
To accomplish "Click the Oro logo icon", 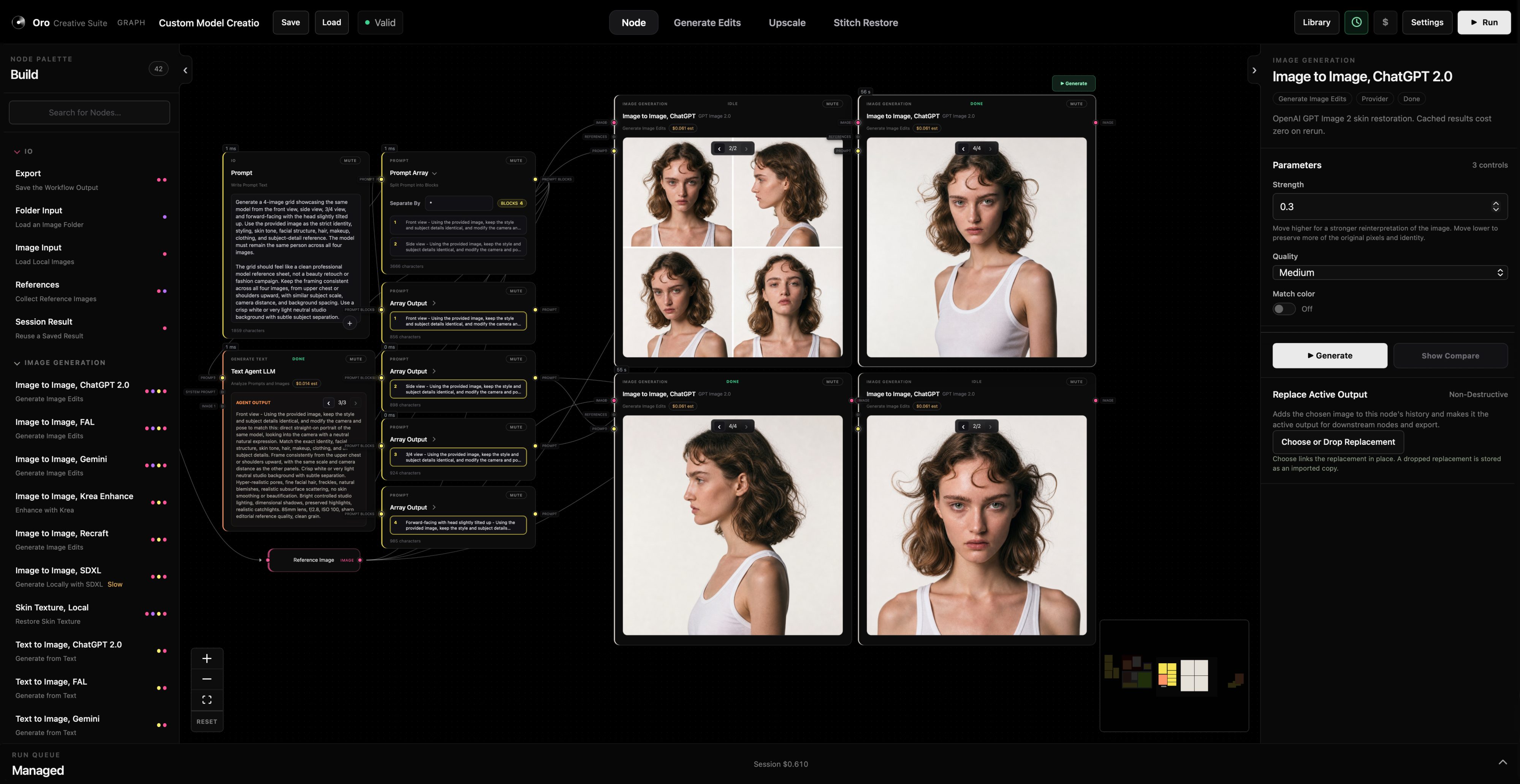I will pyautogui.click(x=19, y=22).
